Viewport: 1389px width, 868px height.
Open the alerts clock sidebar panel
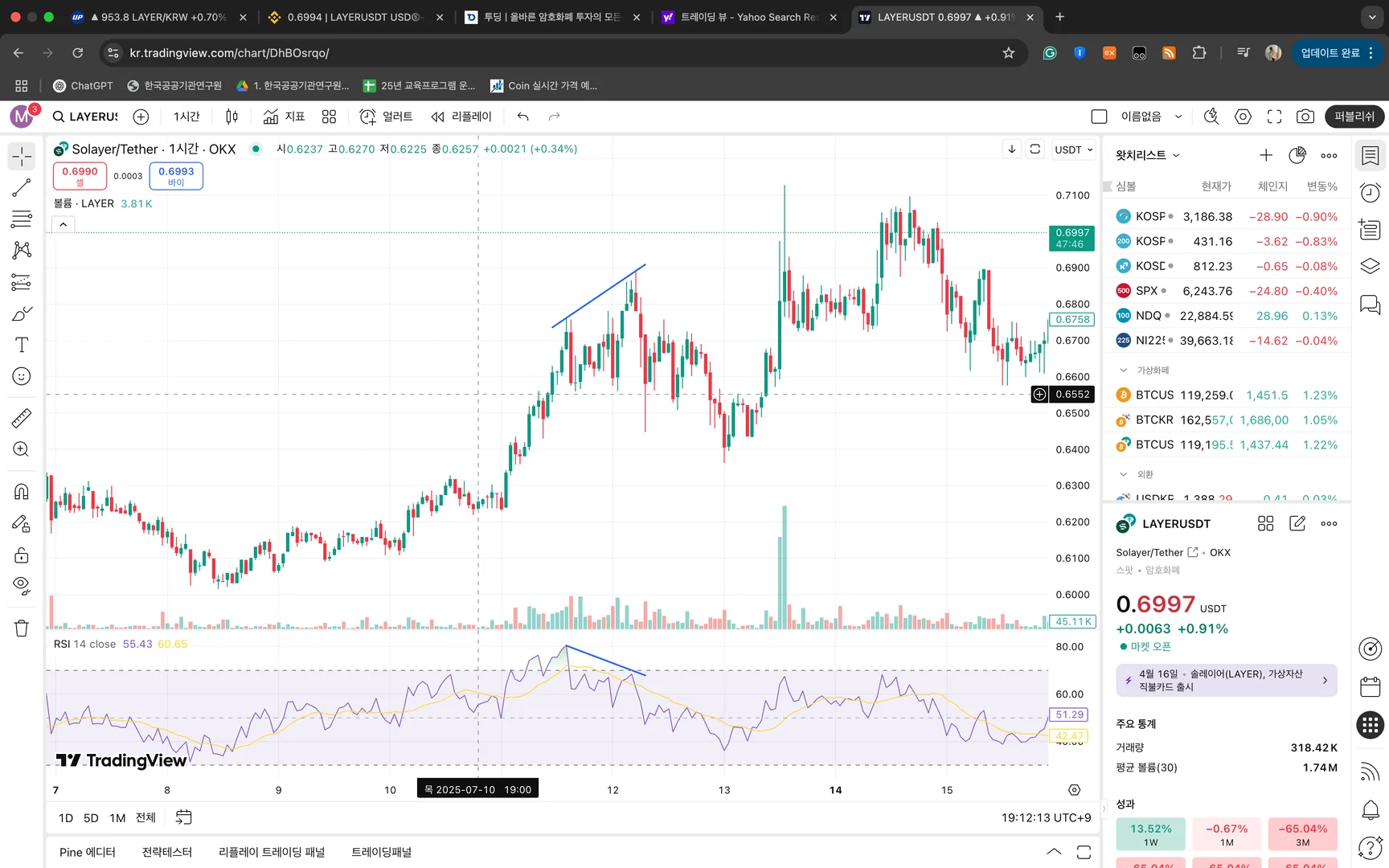pos(1371,193)
